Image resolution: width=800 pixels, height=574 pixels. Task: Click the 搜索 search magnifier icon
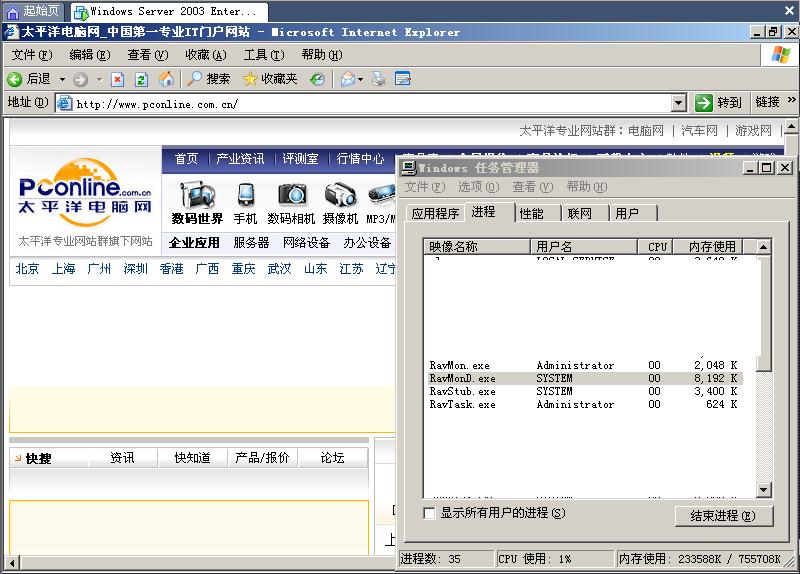tap(194, 79)
